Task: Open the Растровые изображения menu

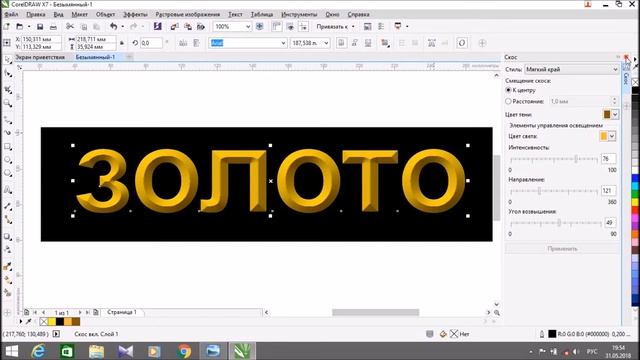Action: click(x=187, y=14)
